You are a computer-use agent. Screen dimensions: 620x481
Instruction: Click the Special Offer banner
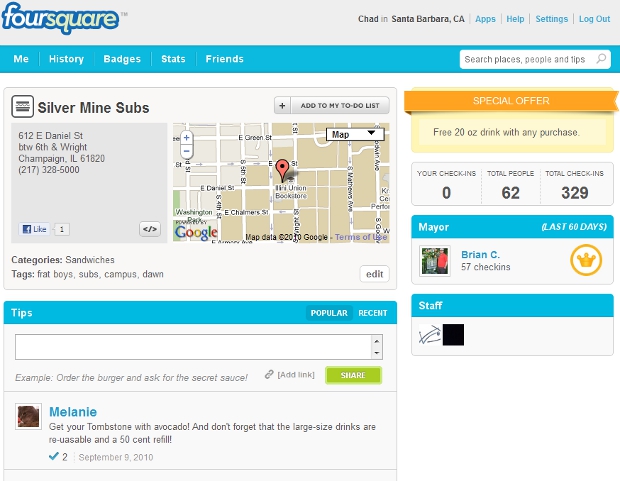511,101
